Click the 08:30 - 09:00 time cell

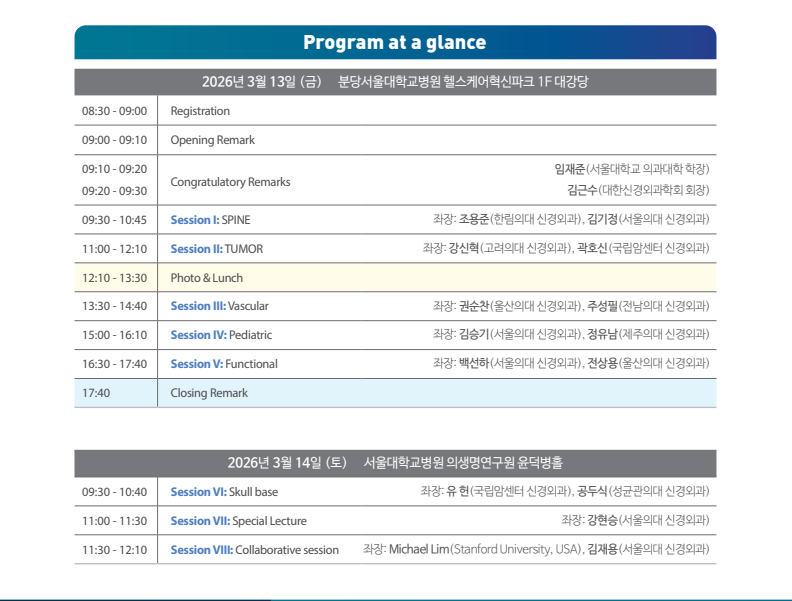114,111
